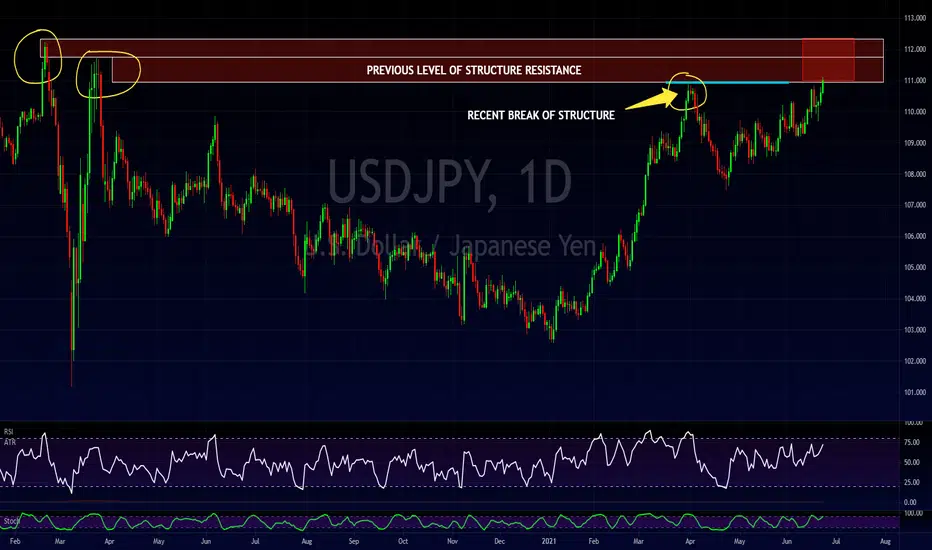The height and width of the screenshot is (550, 932).
Task: Click the Sep label on time axis
Action: (x=354, y=542)
